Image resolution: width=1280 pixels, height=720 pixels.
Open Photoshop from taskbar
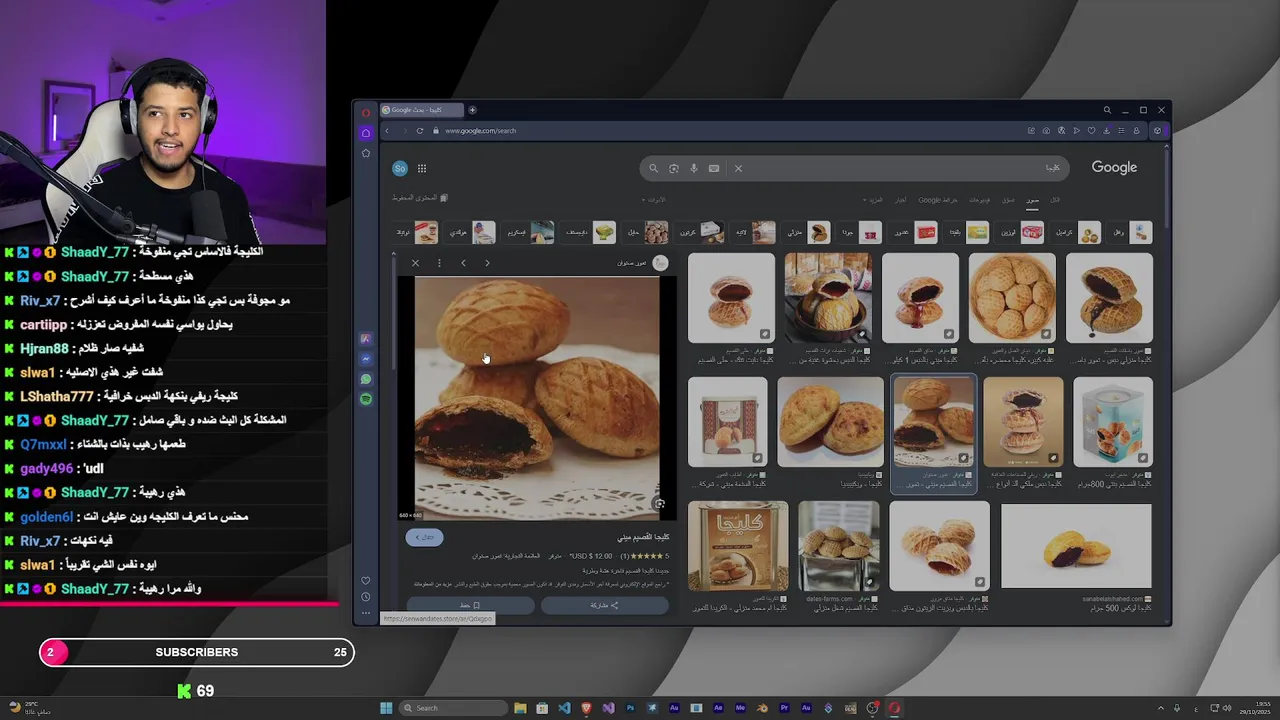630,708
